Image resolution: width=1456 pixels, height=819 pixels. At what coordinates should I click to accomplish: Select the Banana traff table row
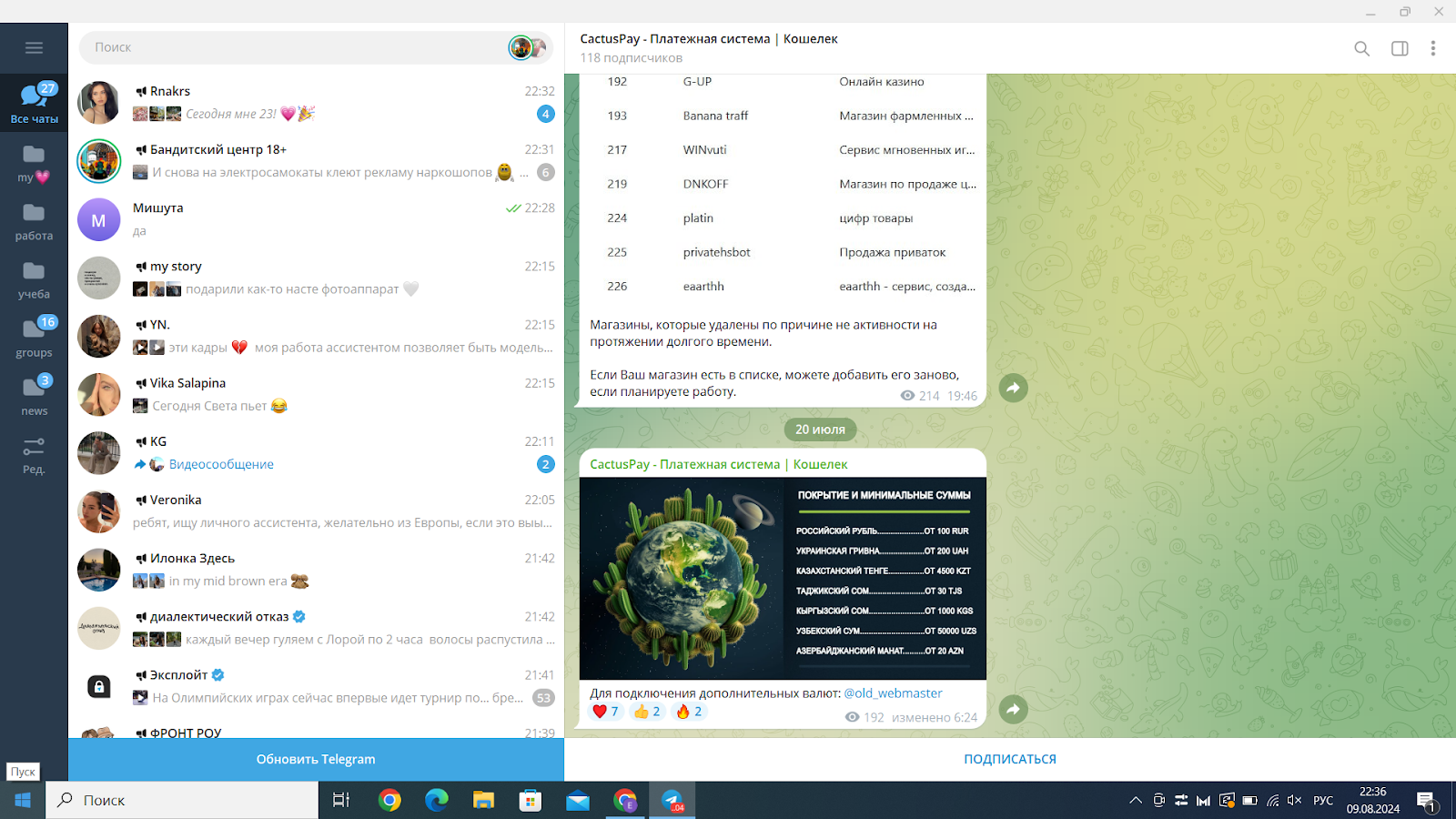(x=783, y=116)
